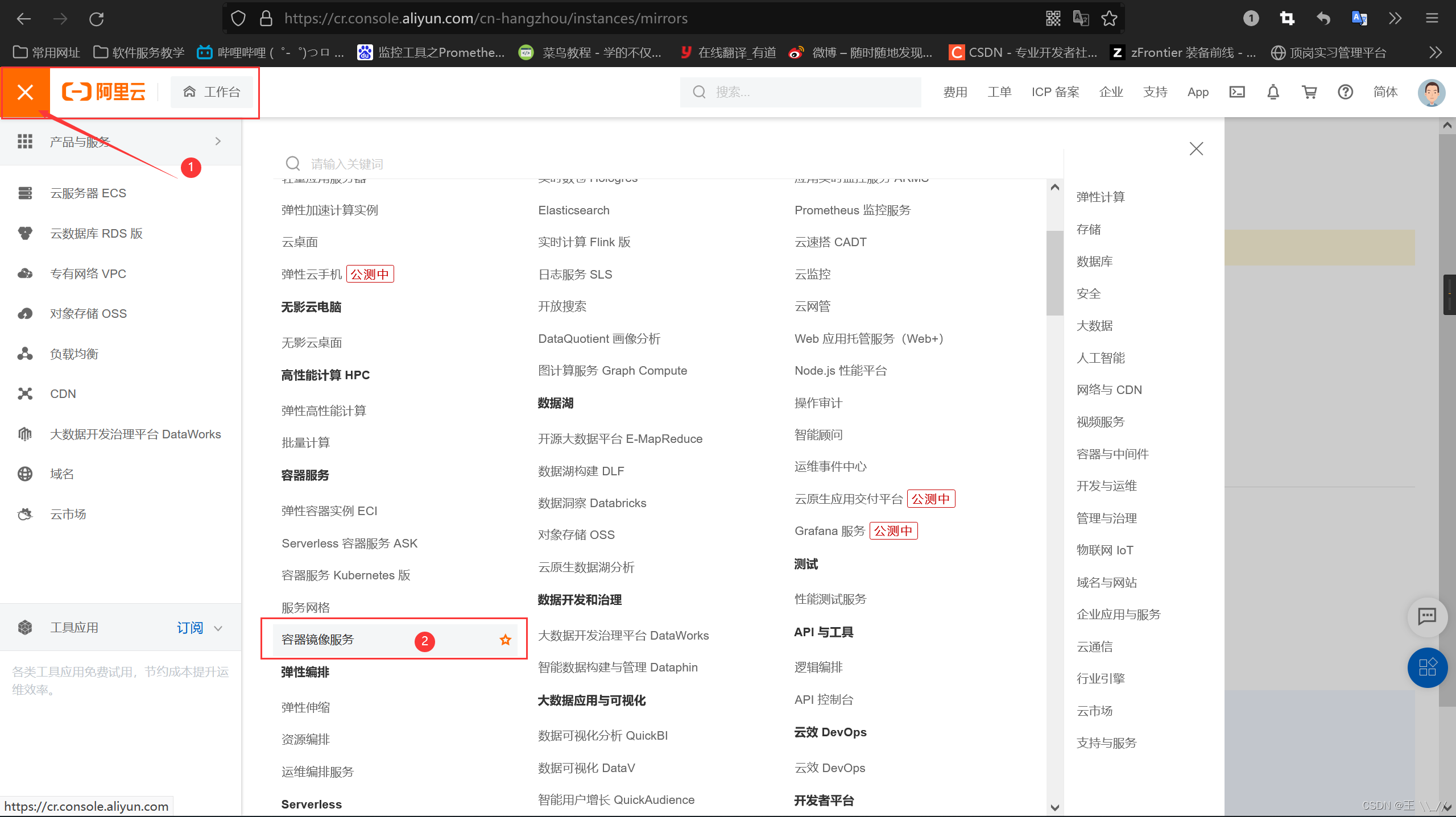Viewport: 1456px width, 817px height.
Task: Open 负载均衡 in sidebar
Action: (74, 354)
